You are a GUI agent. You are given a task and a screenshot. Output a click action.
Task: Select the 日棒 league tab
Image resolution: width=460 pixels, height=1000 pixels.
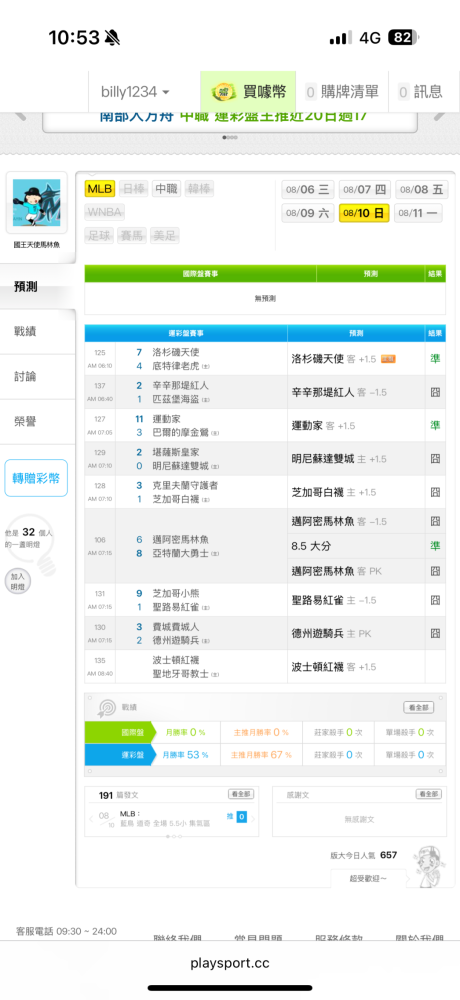point(133,189)
